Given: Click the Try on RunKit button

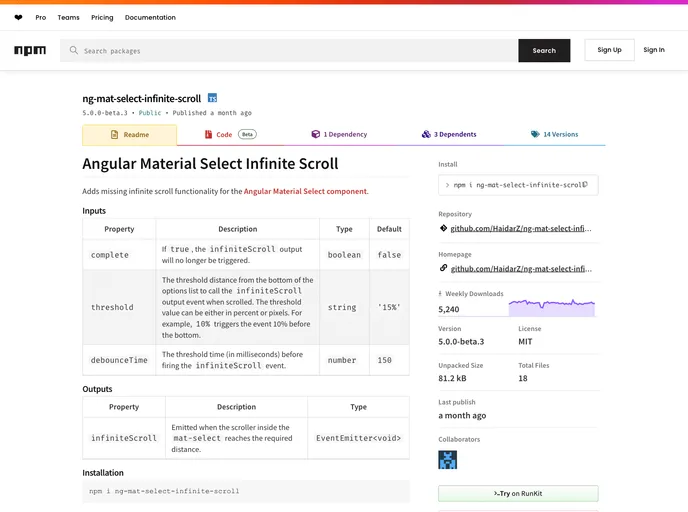Looking at the screenshot, I should 518,494.
